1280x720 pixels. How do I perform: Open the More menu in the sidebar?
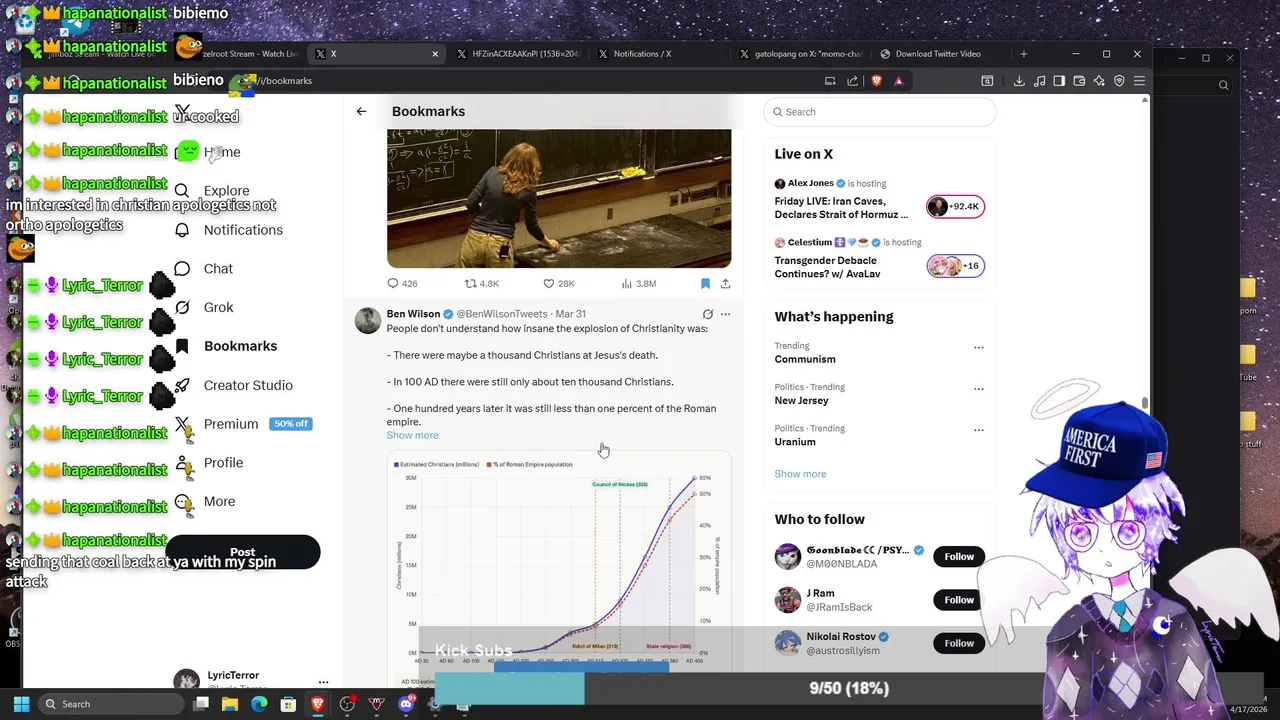coord(205,502)
